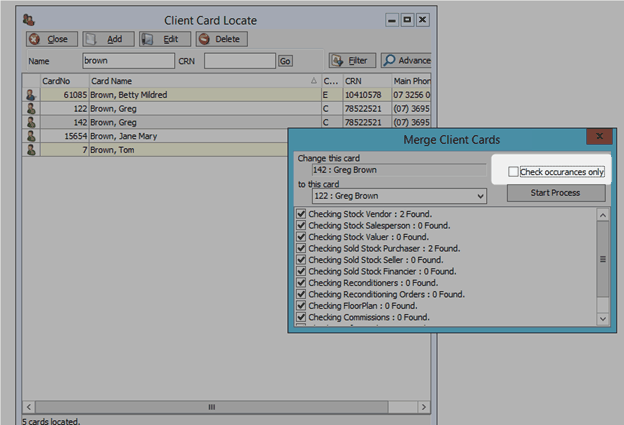This screenshot has width=624, height=425.
Task: Click the merge checklist vertical scrollbar thumb
Action: pos(603,259)
